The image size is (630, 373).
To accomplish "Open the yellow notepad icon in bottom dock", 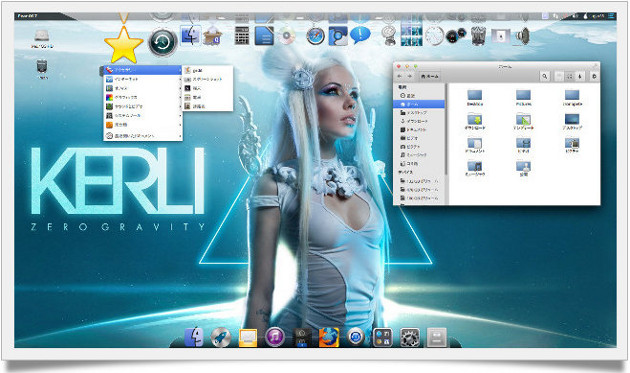I will [x=248, y=337].
